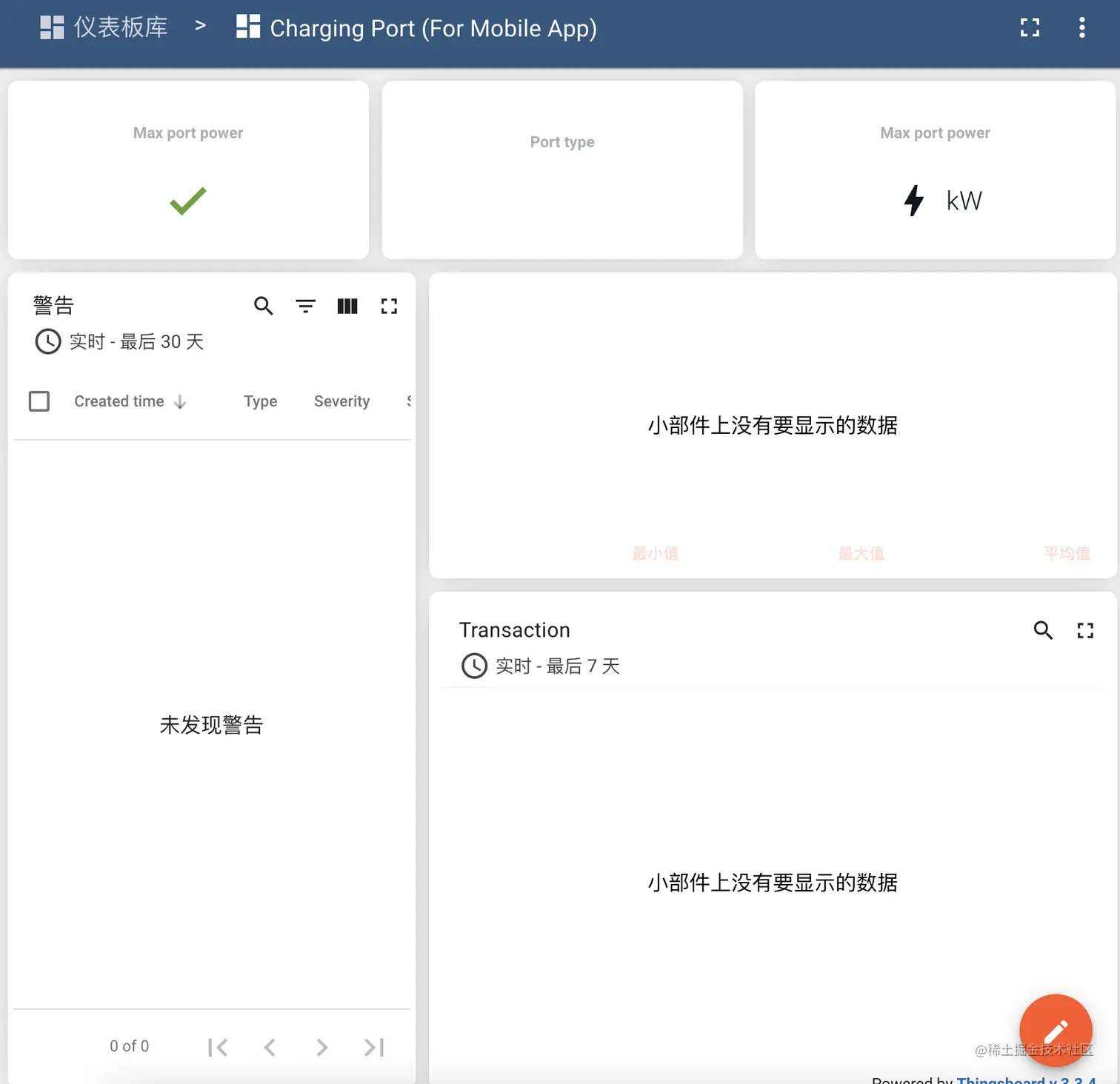Click the 警告 widget title
Image resolution: width=1120 pixels, height=1084 pixels.
tap(53, 305)
